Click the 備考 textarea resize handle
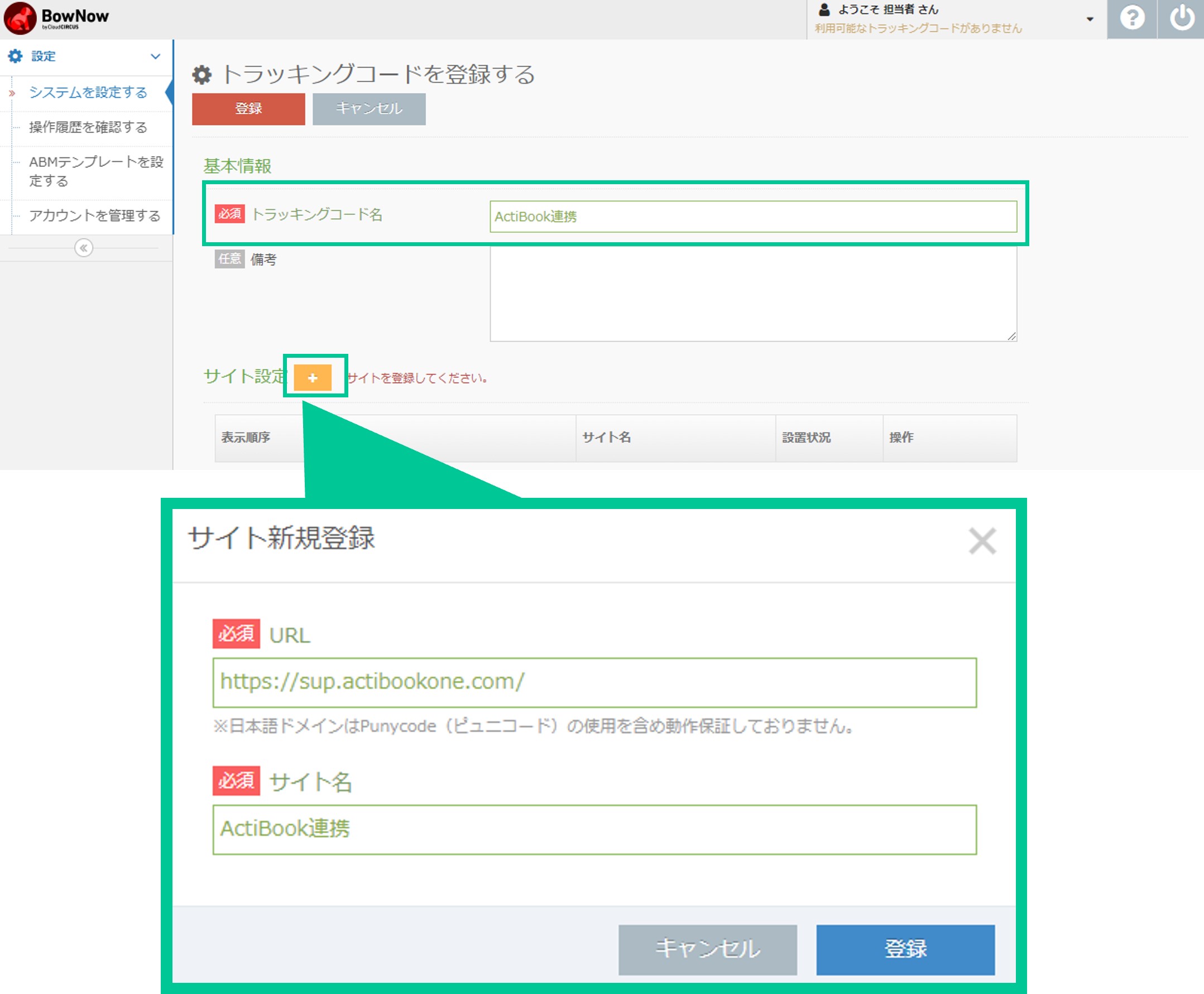Screen dimensions: 1204x994 click(1011, 336)
